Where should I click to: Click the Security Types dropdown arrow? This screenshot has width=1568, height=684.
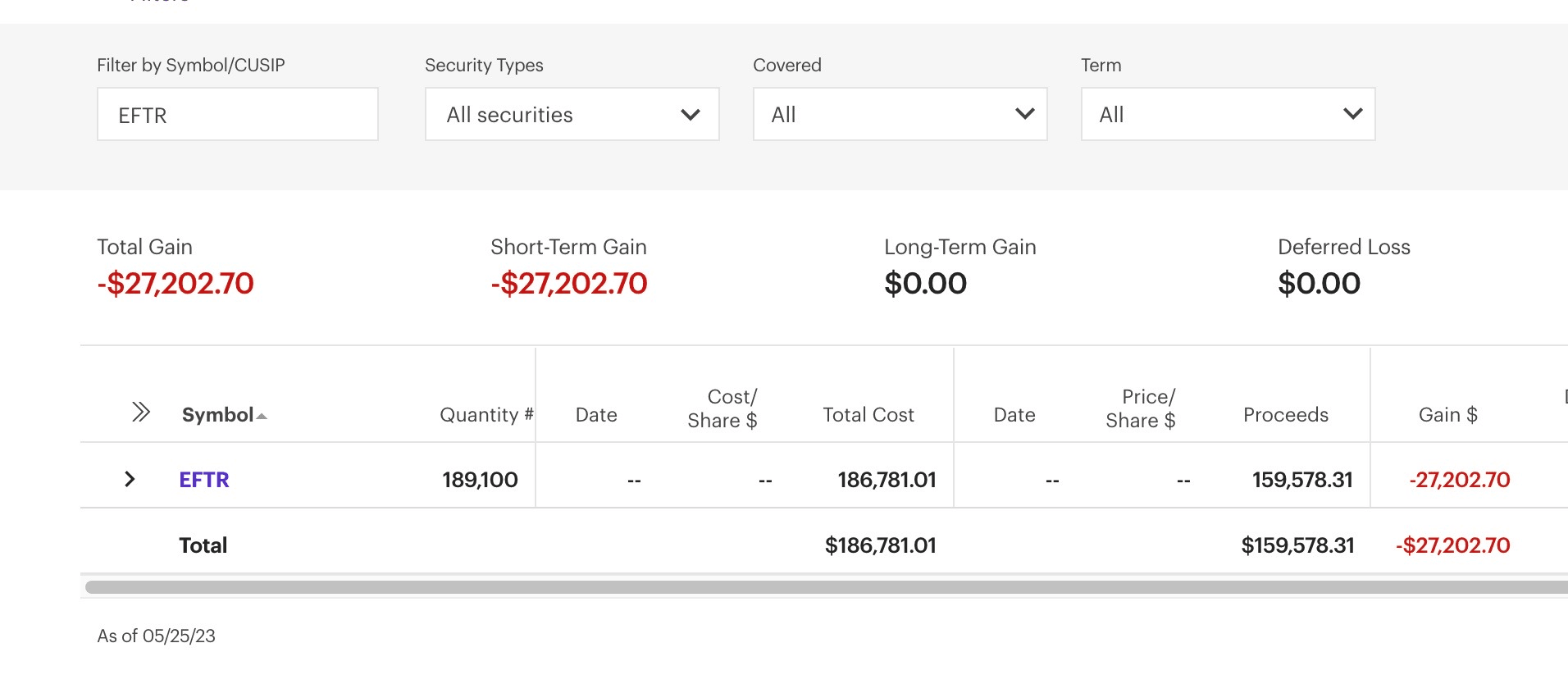691,115
